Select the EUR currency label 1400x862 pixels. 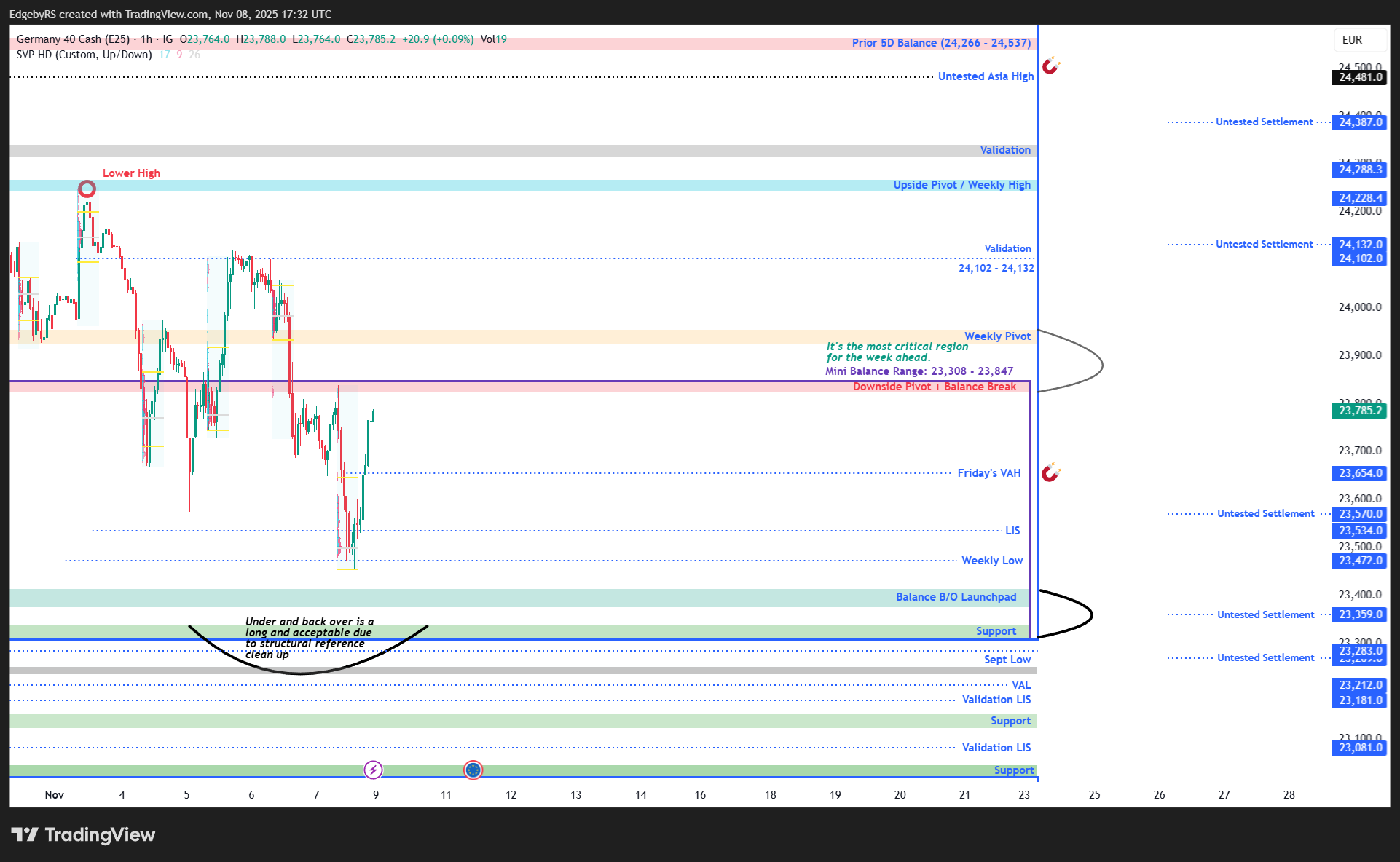(1352, 40)
